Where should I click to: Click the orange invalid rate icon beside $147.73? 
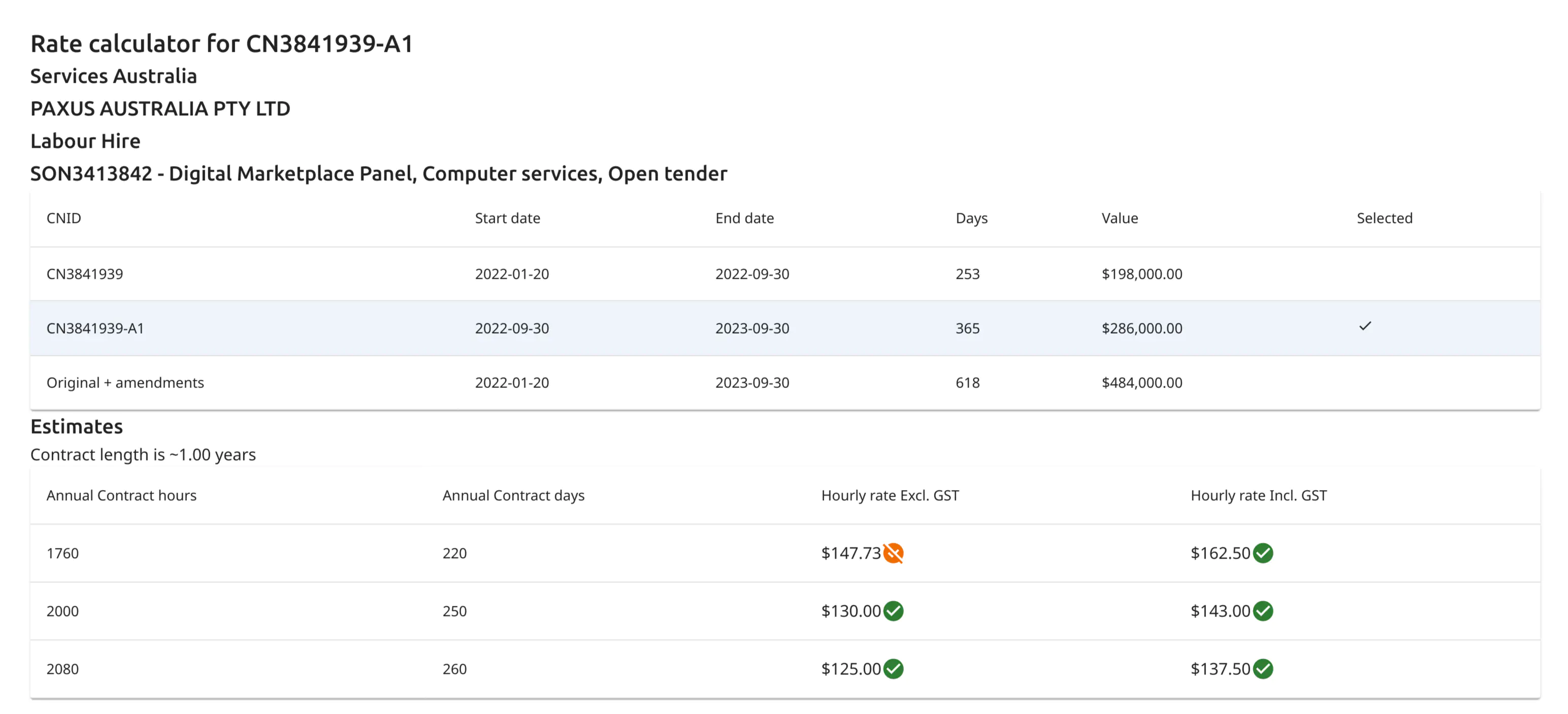[894, 553]
